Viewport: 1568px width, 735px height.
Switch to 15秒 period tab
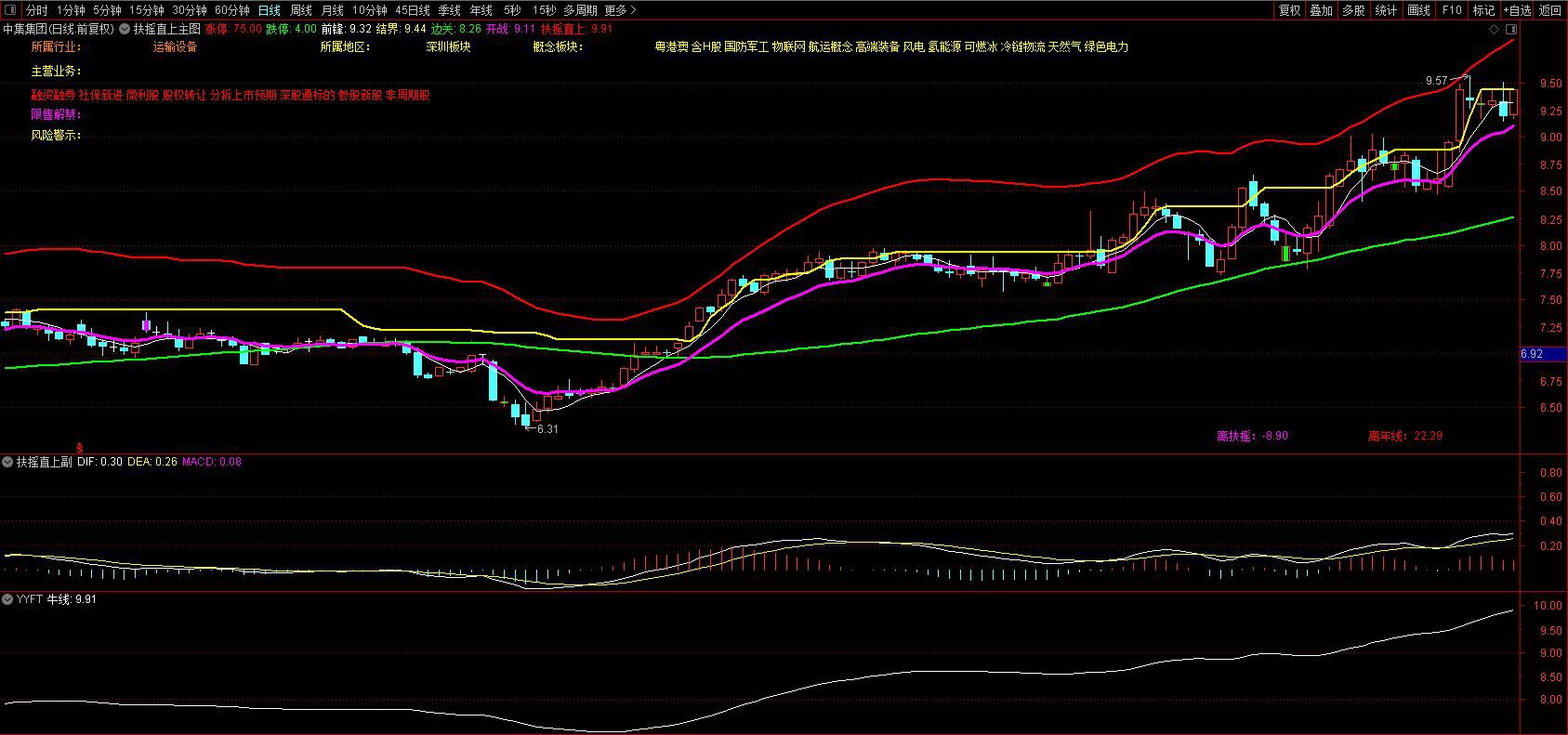(544, 10)
